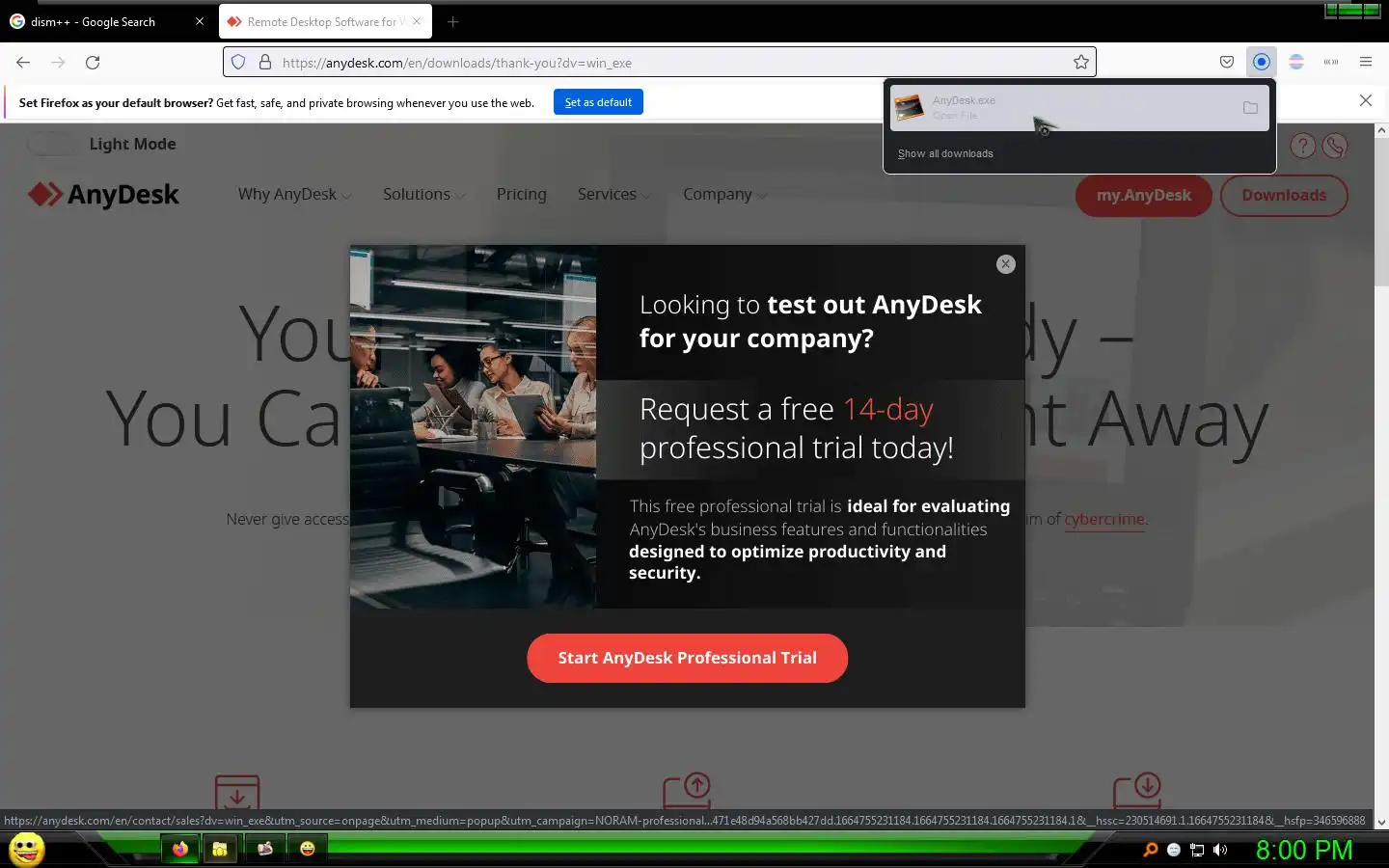1389x868 pixels.
Task: Click the network tray icon
Action: (1197, 850)
